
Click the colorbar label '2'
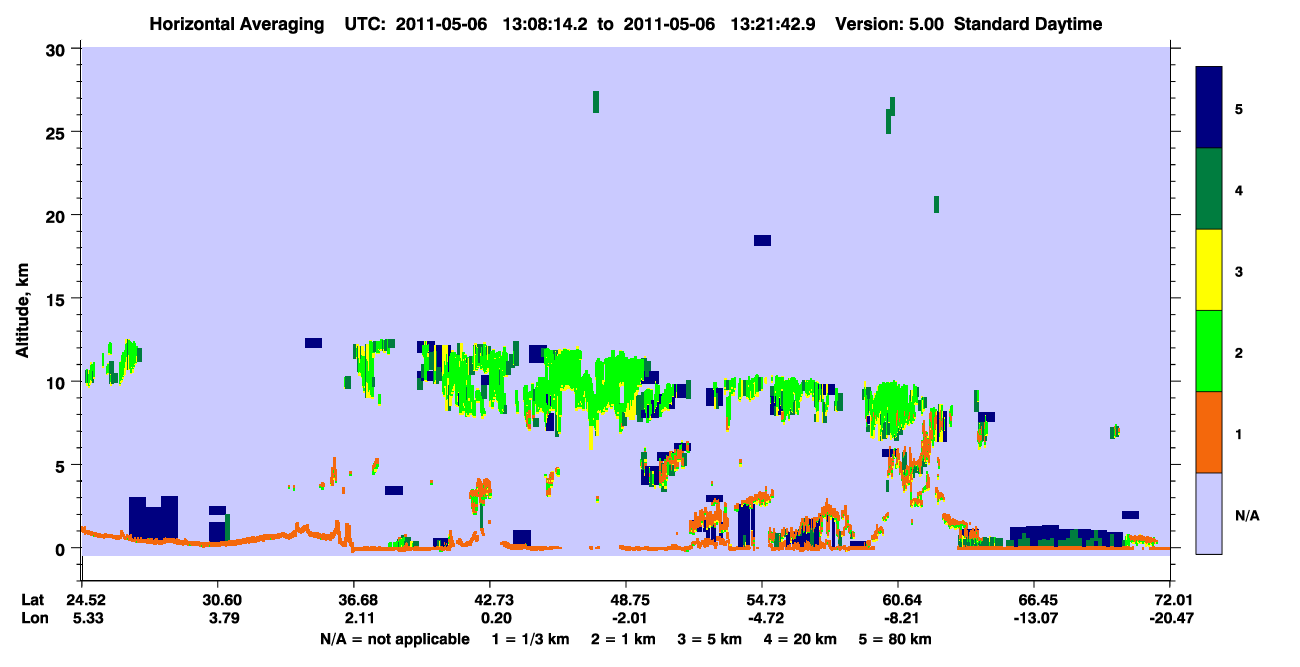tap(1238, 351)
